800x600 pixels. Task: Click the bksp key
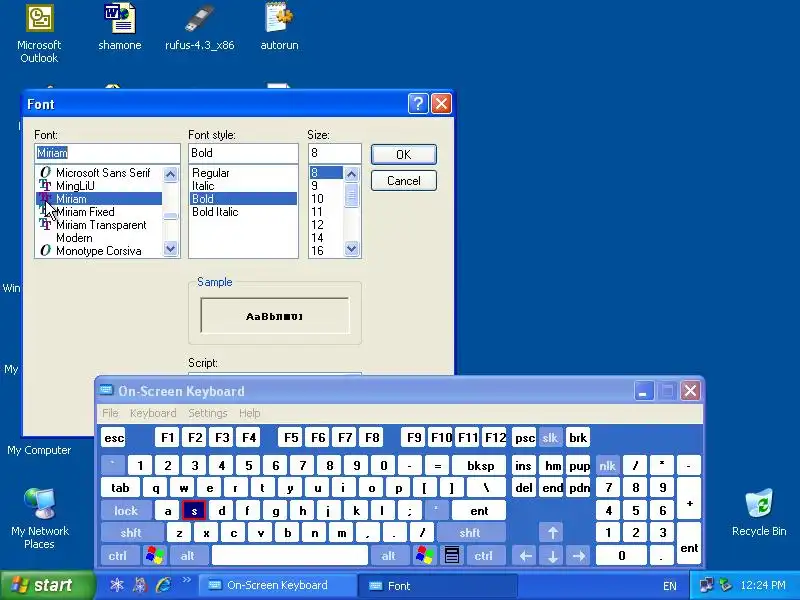click(x=480, y=465)
